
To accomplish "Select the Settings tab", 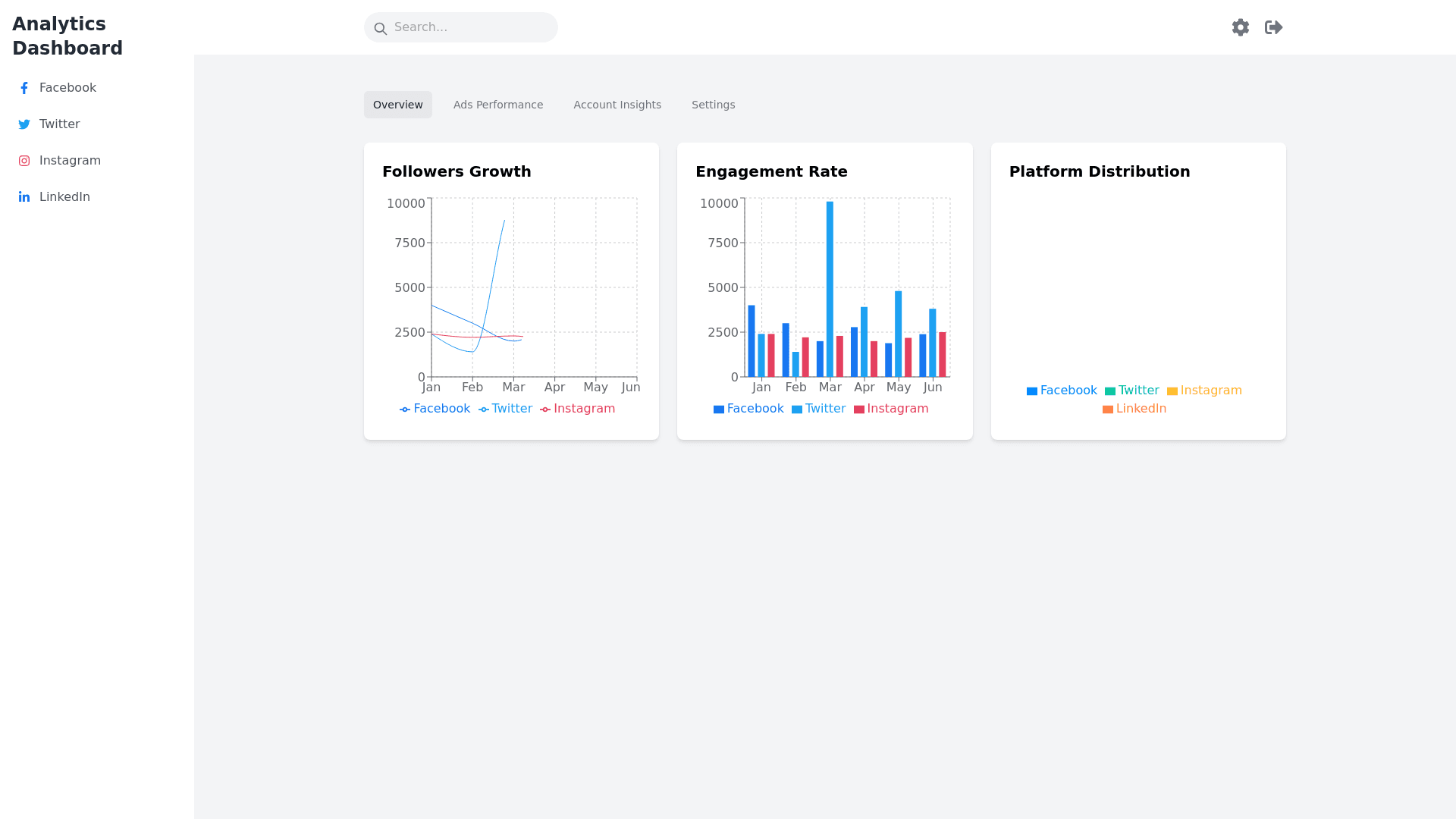I will (713, 105).
